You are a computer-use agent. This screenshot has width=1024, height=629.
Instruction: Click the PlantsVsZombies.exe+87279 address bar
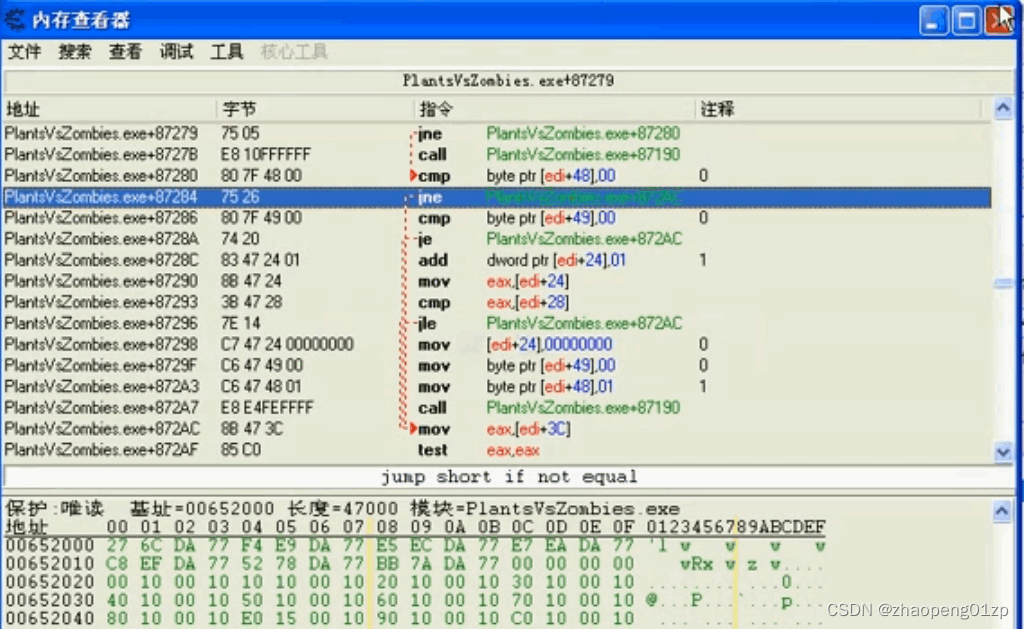[508, 80]
